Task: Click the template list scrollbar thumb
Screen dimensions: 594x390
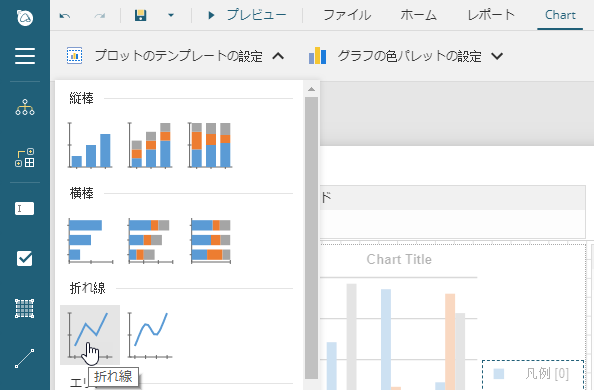Action: pos(311,238)
